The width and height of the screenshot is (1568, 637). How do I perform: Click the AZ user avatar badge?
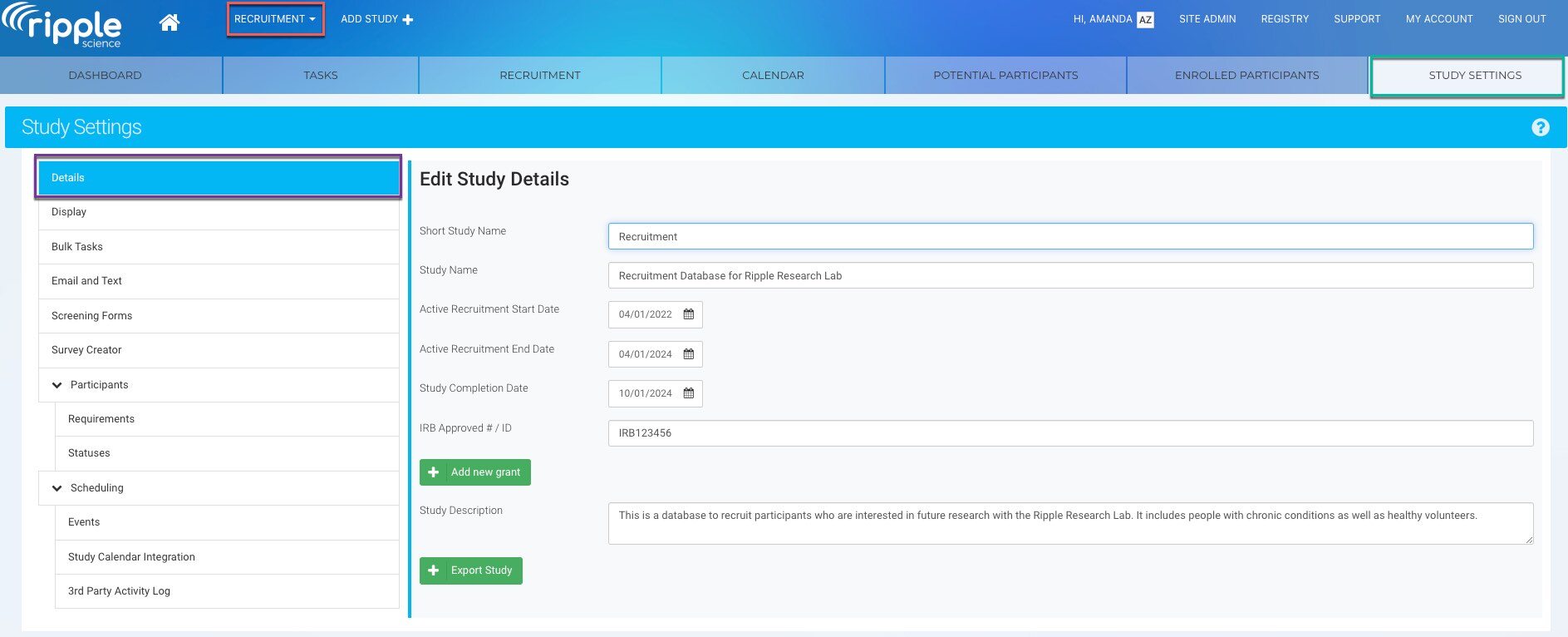click(x=1145, y=20)
